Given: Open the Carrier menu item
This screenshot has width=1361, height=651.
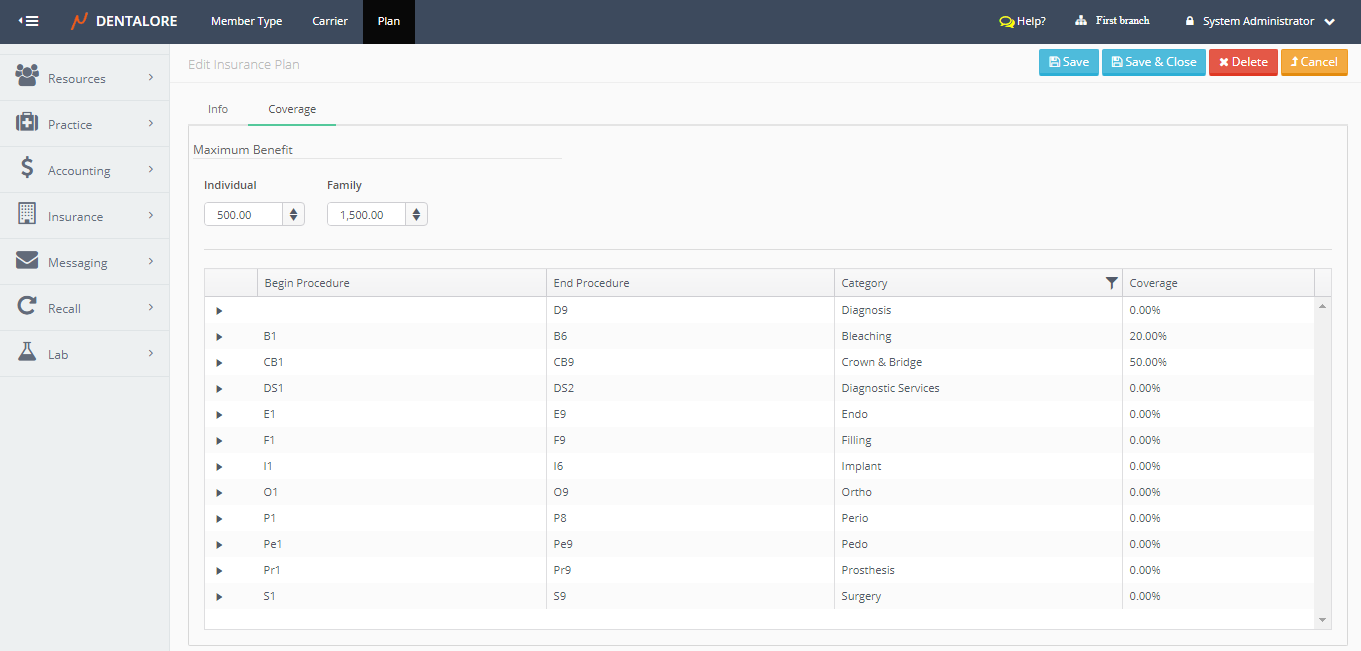Looking at the screenshot, I should 330,21.
